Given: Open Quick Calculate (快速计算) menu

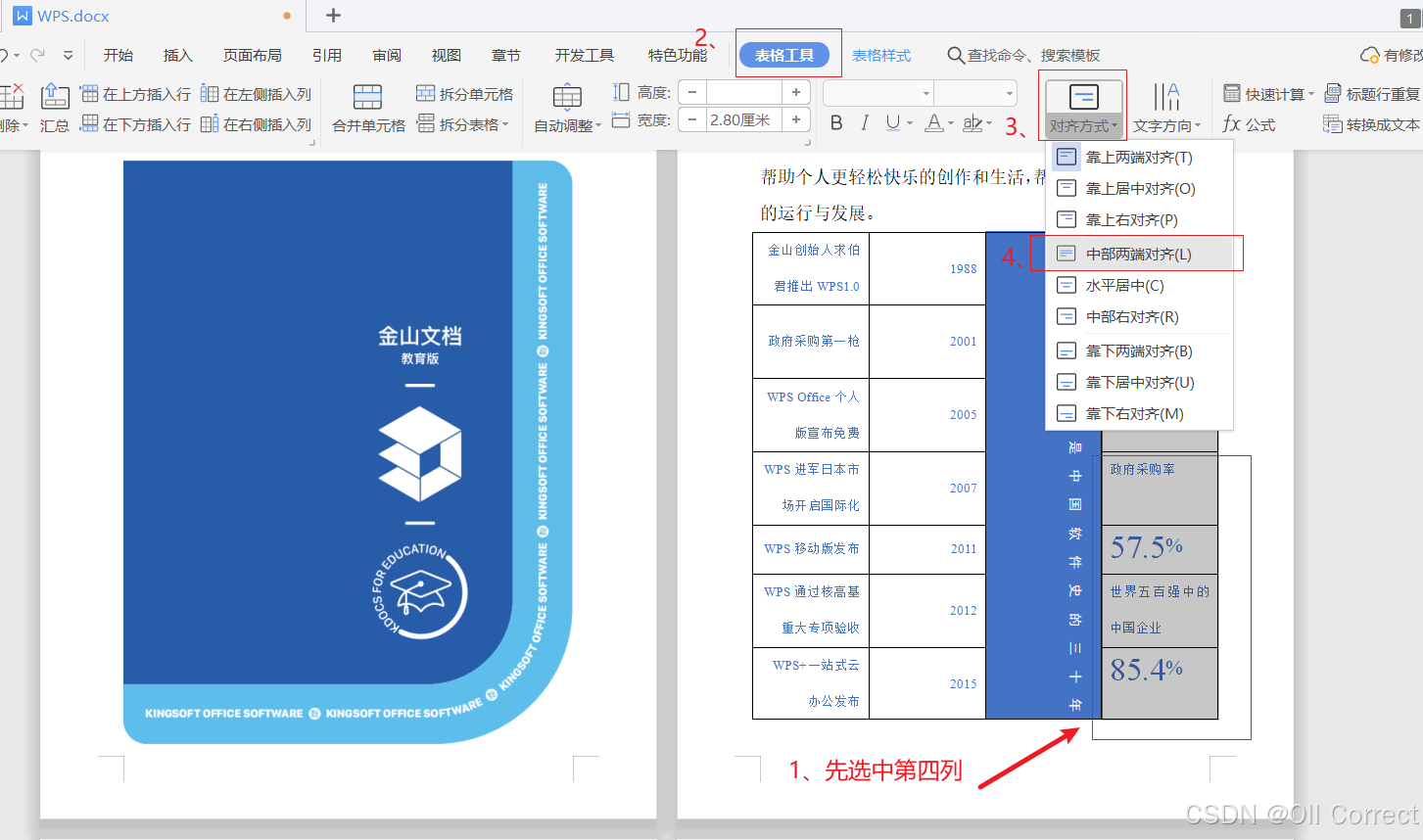Looking at the screenshot, I should pyautogui.click(x=1268, y=94).
